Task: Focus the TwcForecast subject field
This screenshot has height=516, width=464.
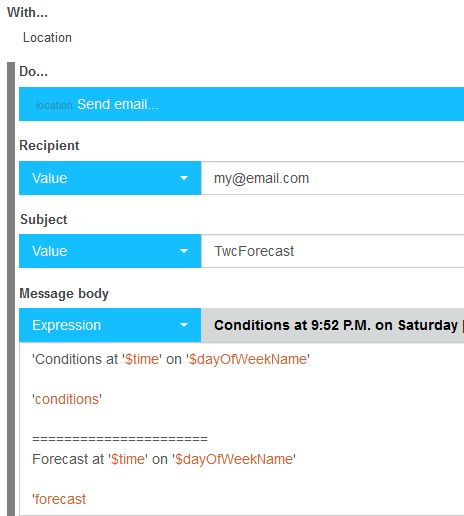Action: [332, 251]
